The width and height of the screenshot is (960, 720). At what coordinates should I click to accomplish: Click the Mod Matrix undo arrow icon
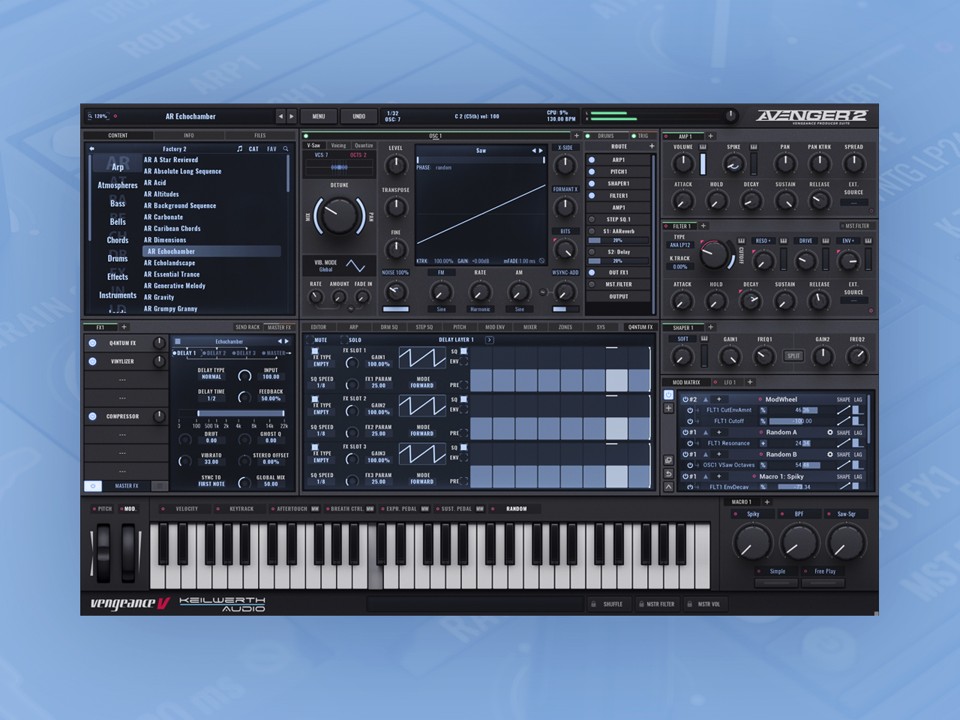[x=668, y=473]
